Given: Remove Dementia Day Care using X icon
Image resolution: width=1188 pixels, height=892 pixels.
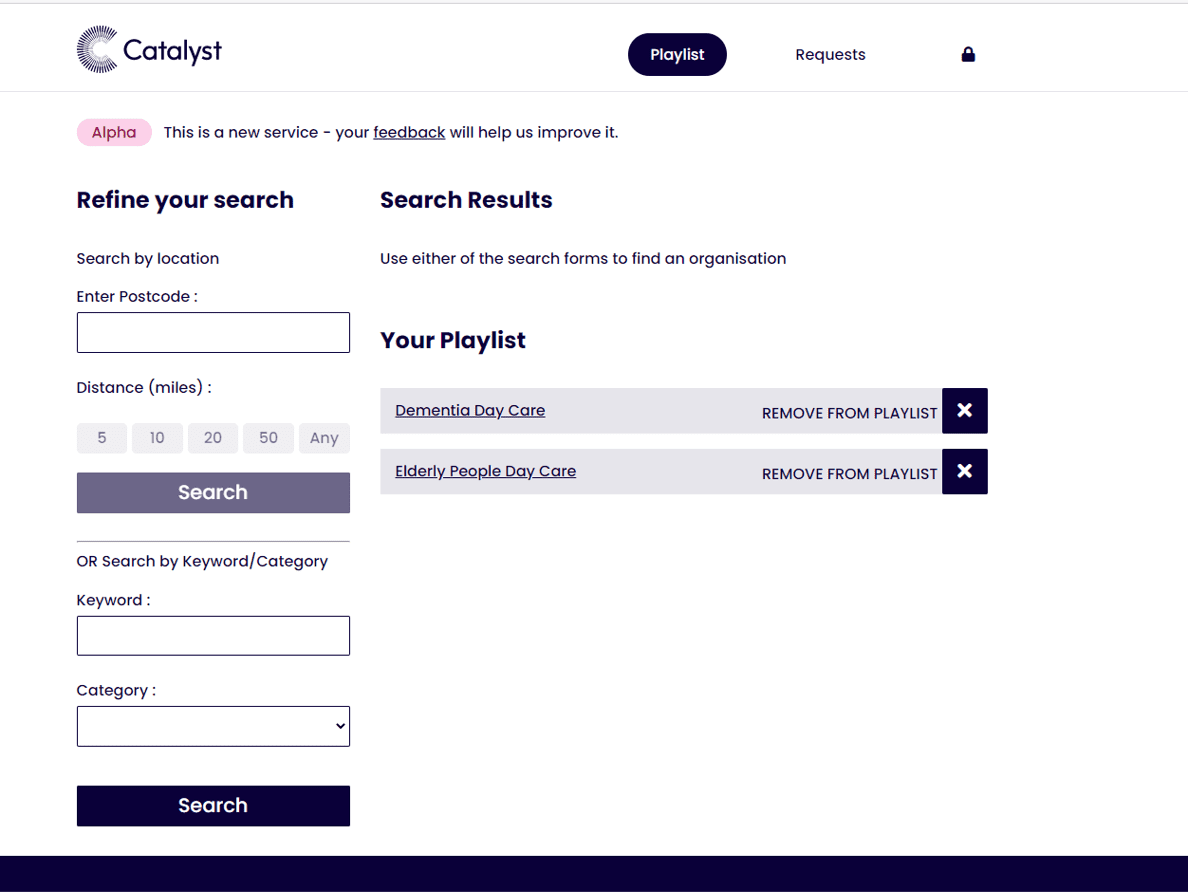Looking at the screenshot, I should (964, 411).
